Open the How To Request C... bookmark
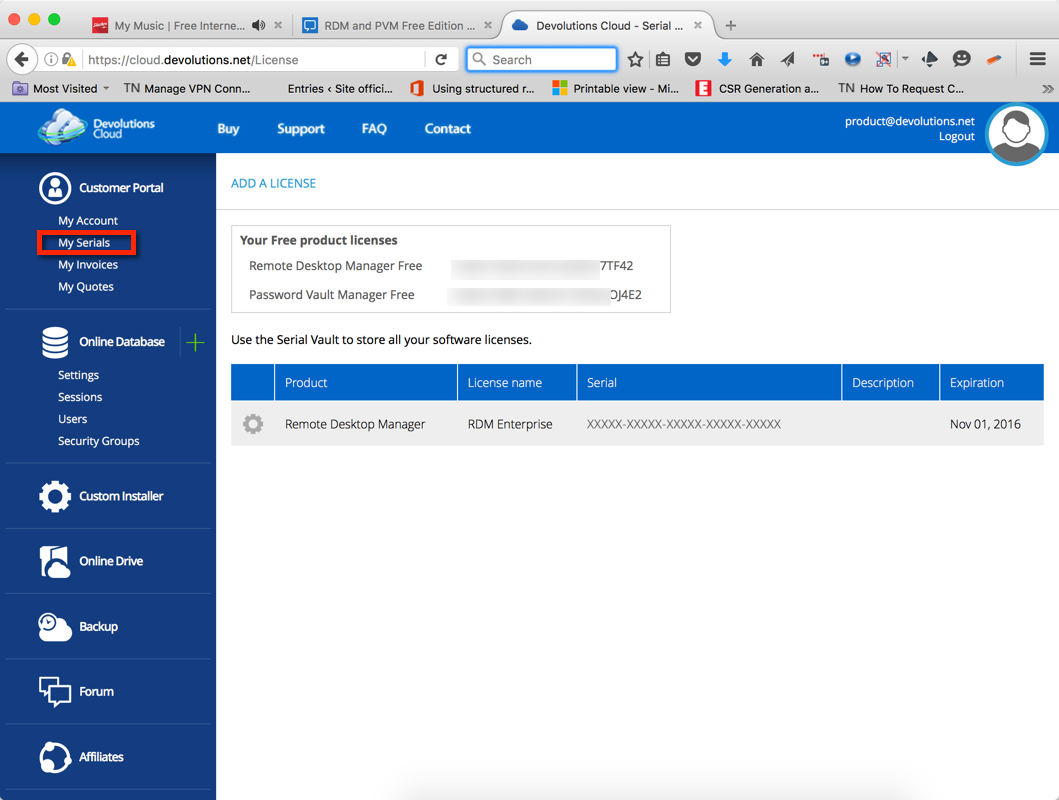1059x800 pixels. [x=901, y=88]
